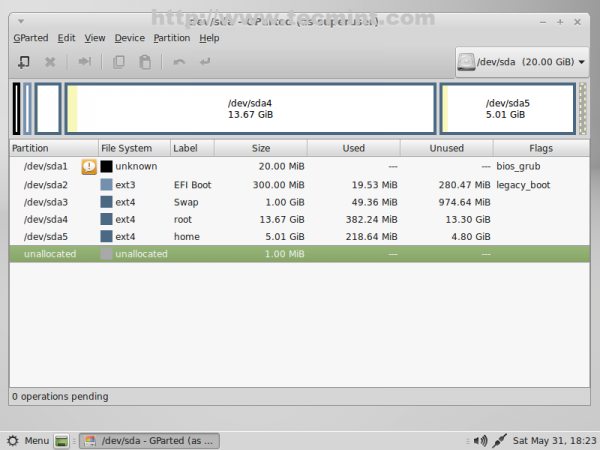Open the /dev/sda (20.00 GiB) device dropdown

522,62
